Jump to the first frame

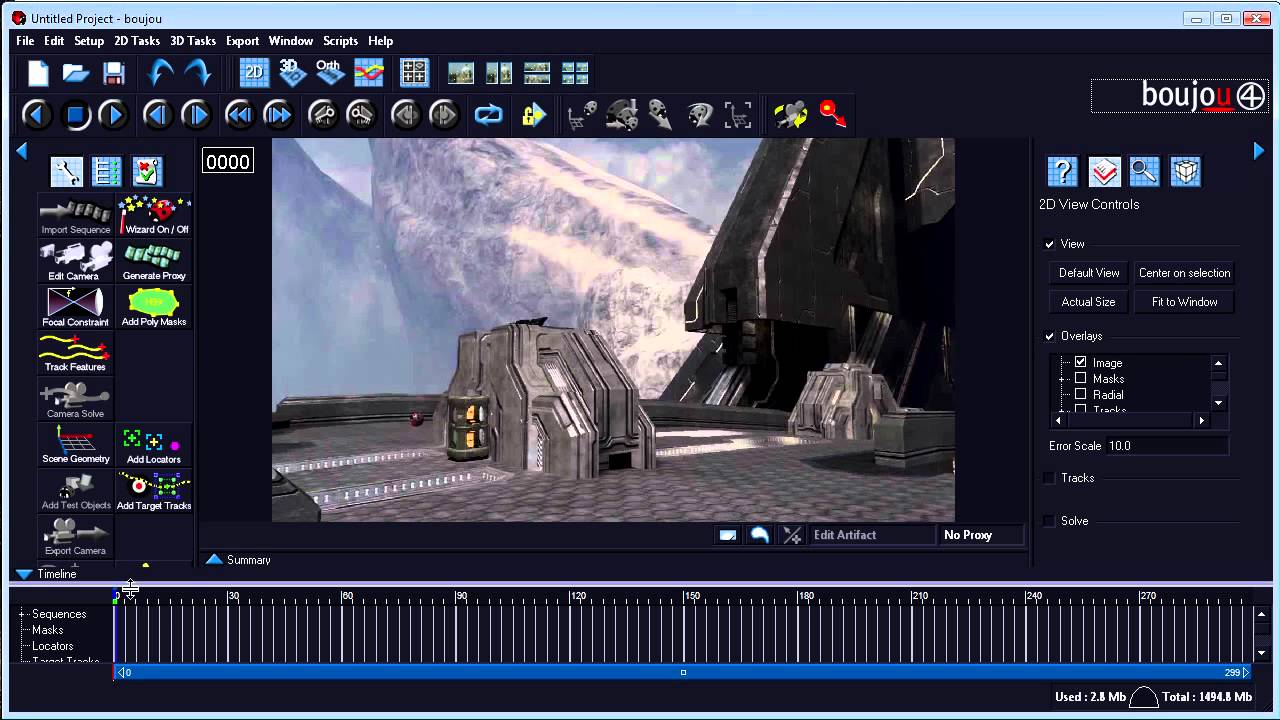[239, 115]
